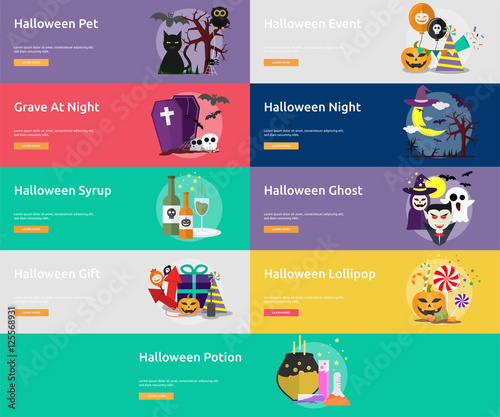The image size is (500, 417).
Task: Click Learn More under Halloween Pet
Action: pyautogui.click(x=31, y=62)
